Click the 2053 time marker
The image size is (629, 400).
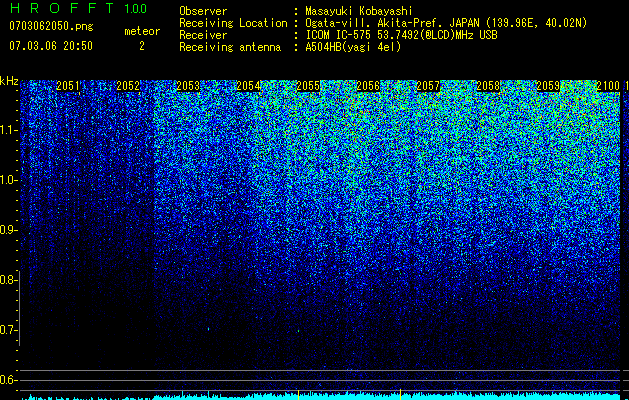point(188,86)
